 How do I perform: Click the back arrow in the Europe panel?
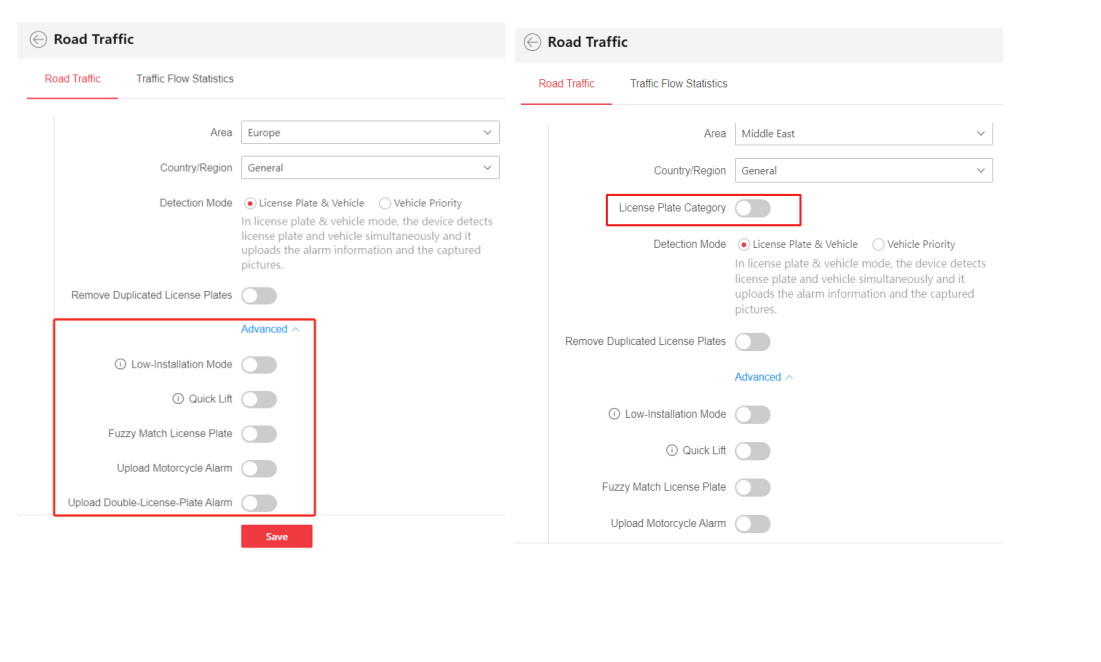[x=38, y=40]
